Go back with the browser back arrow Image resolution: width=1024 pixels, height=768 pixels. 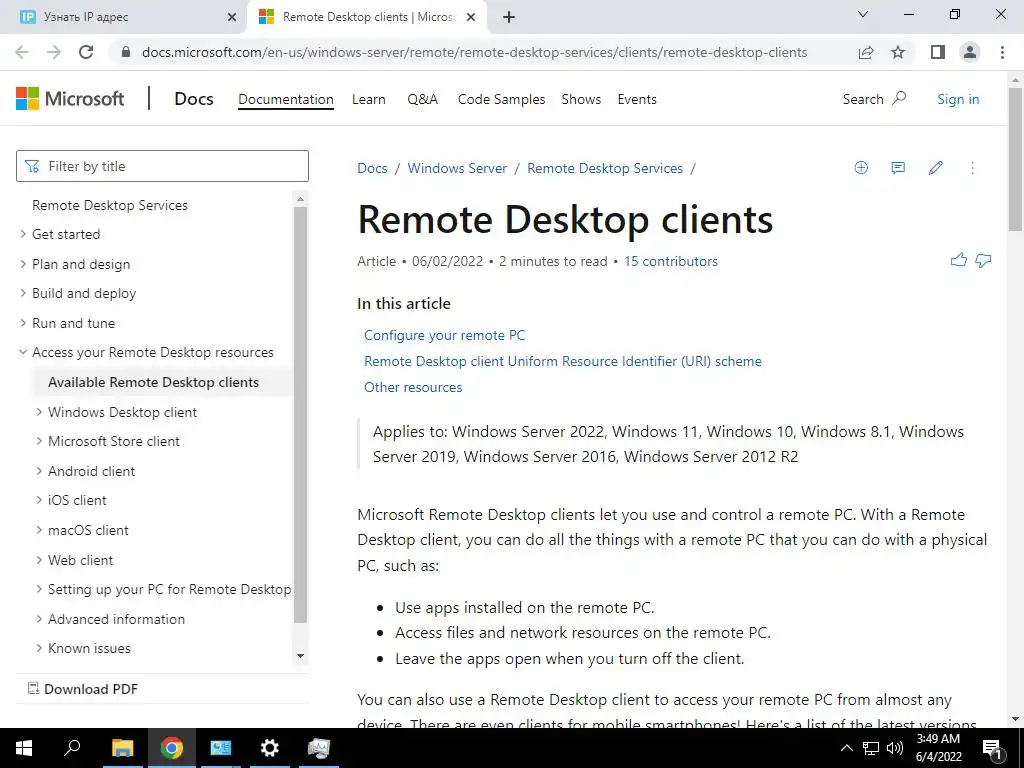(22, 52)
